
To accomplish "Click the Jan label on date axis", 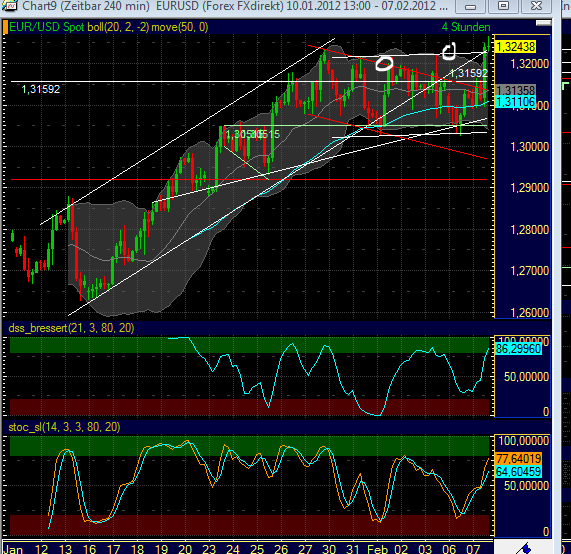I will click(13, 549).
